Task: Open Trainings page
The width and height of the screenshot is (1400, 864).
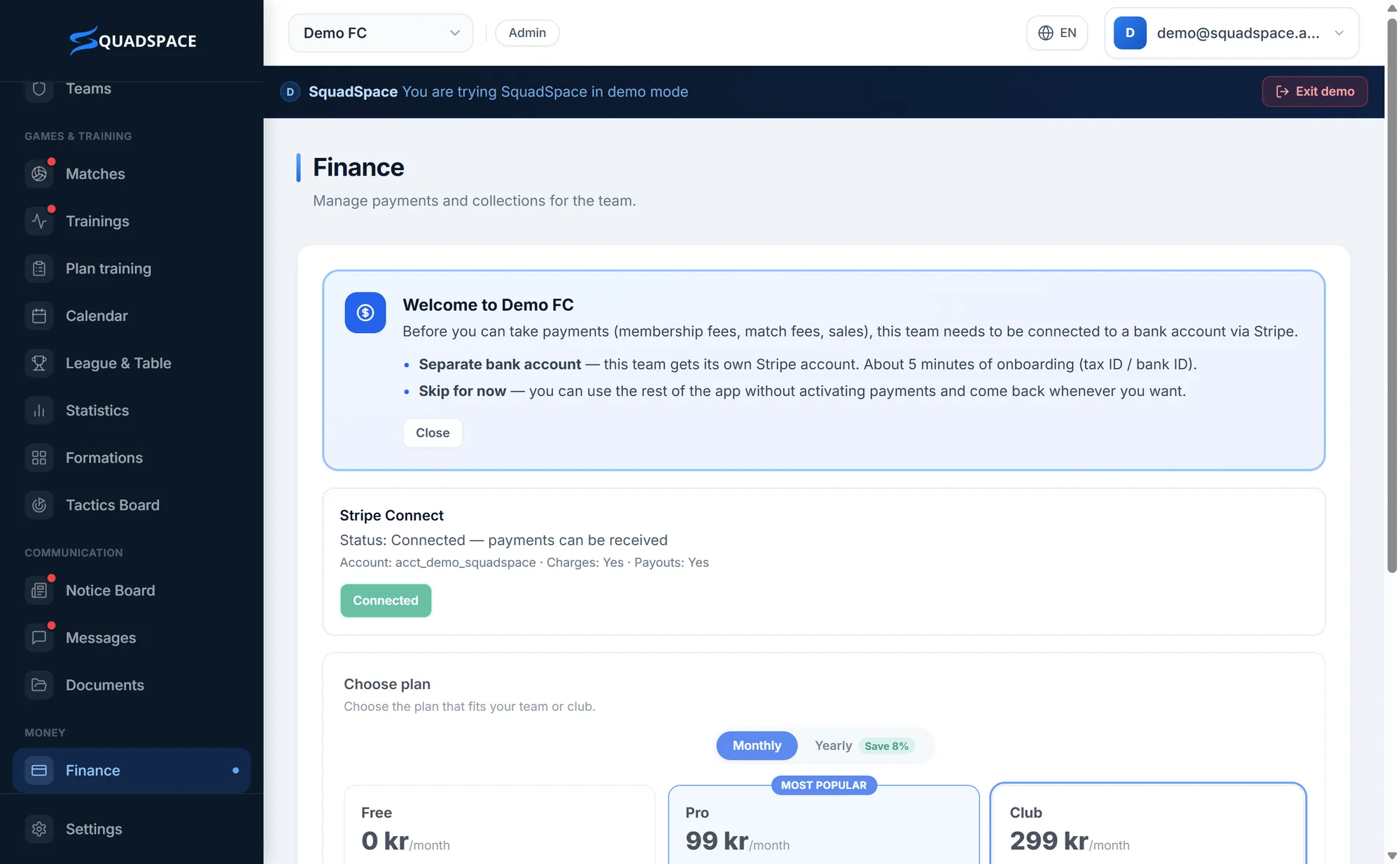Action: pos(132,221)
